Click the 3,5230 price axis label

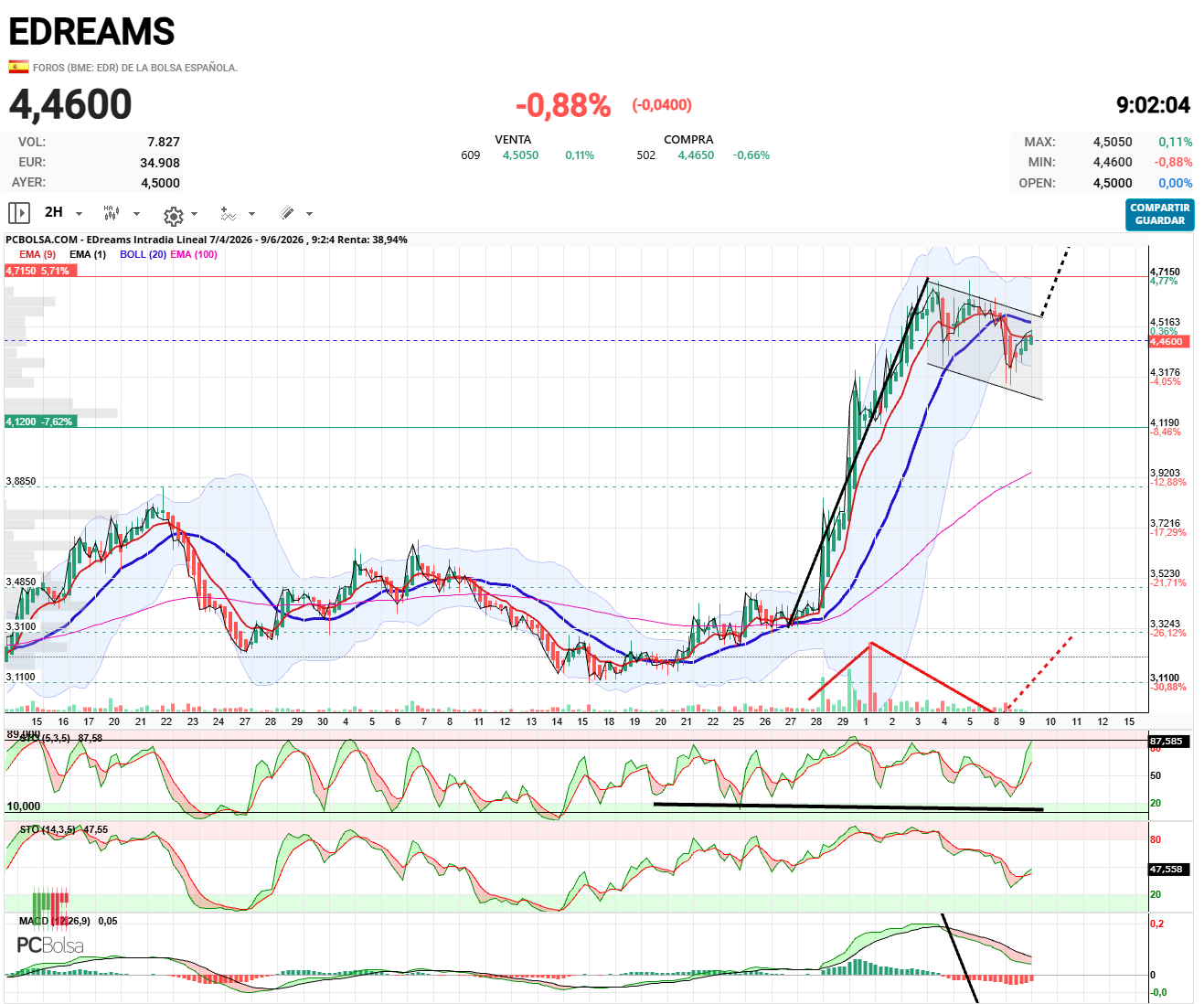click(x=1165, y=574)
